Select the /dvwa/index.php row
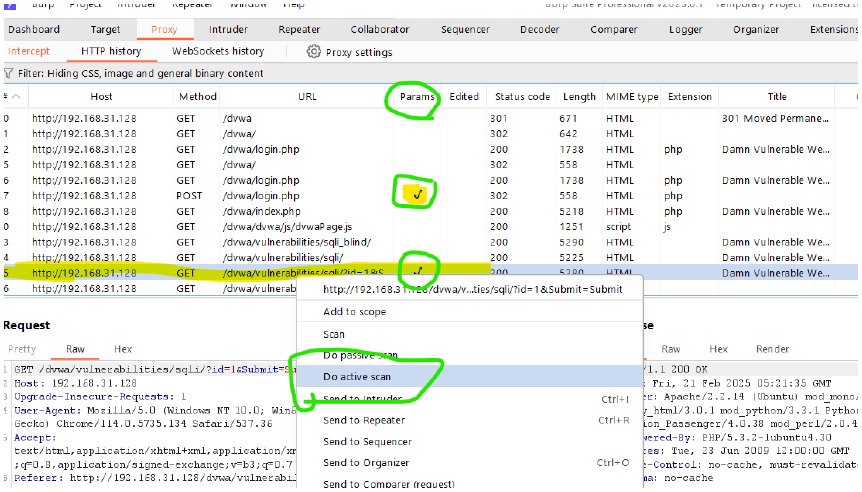The height and width of the screenshot is (492, 862). coord(431,211)
